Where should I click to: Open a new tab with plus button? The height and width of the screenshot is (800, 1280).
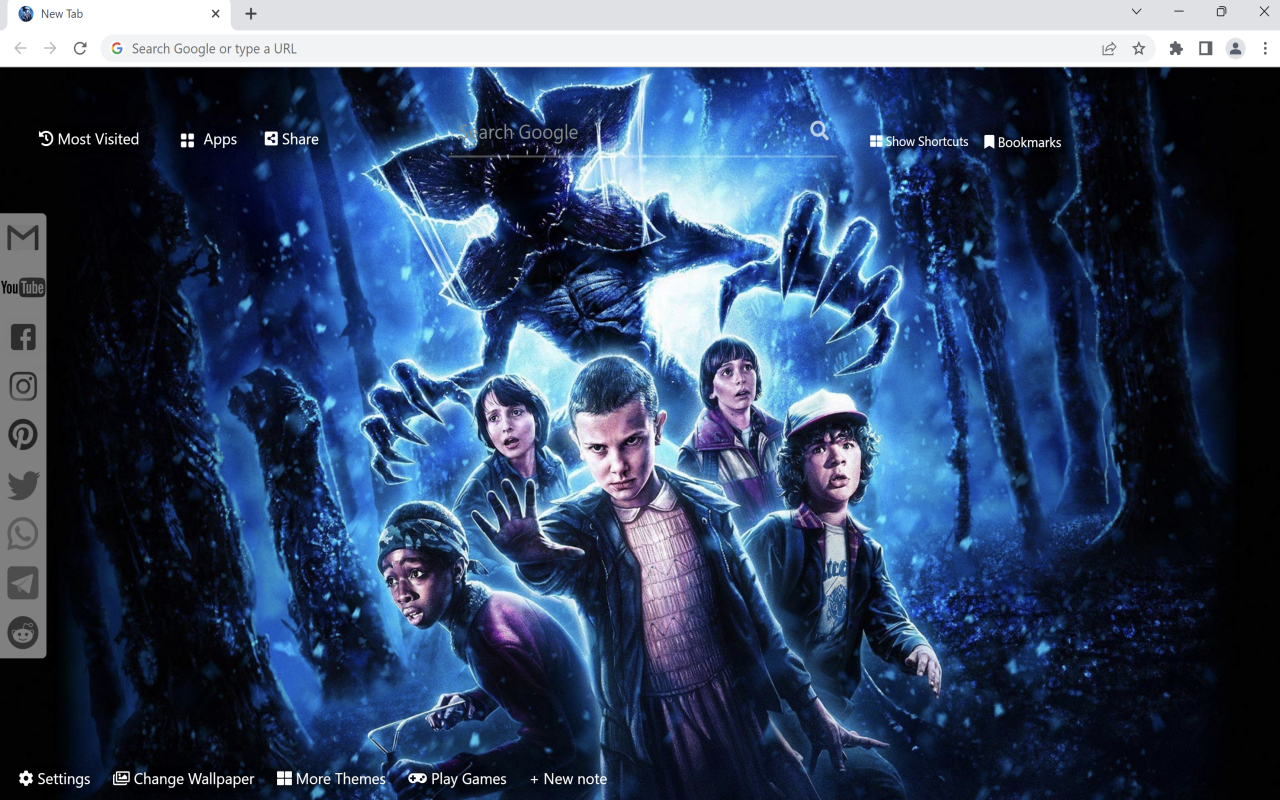tap(251, 14)
